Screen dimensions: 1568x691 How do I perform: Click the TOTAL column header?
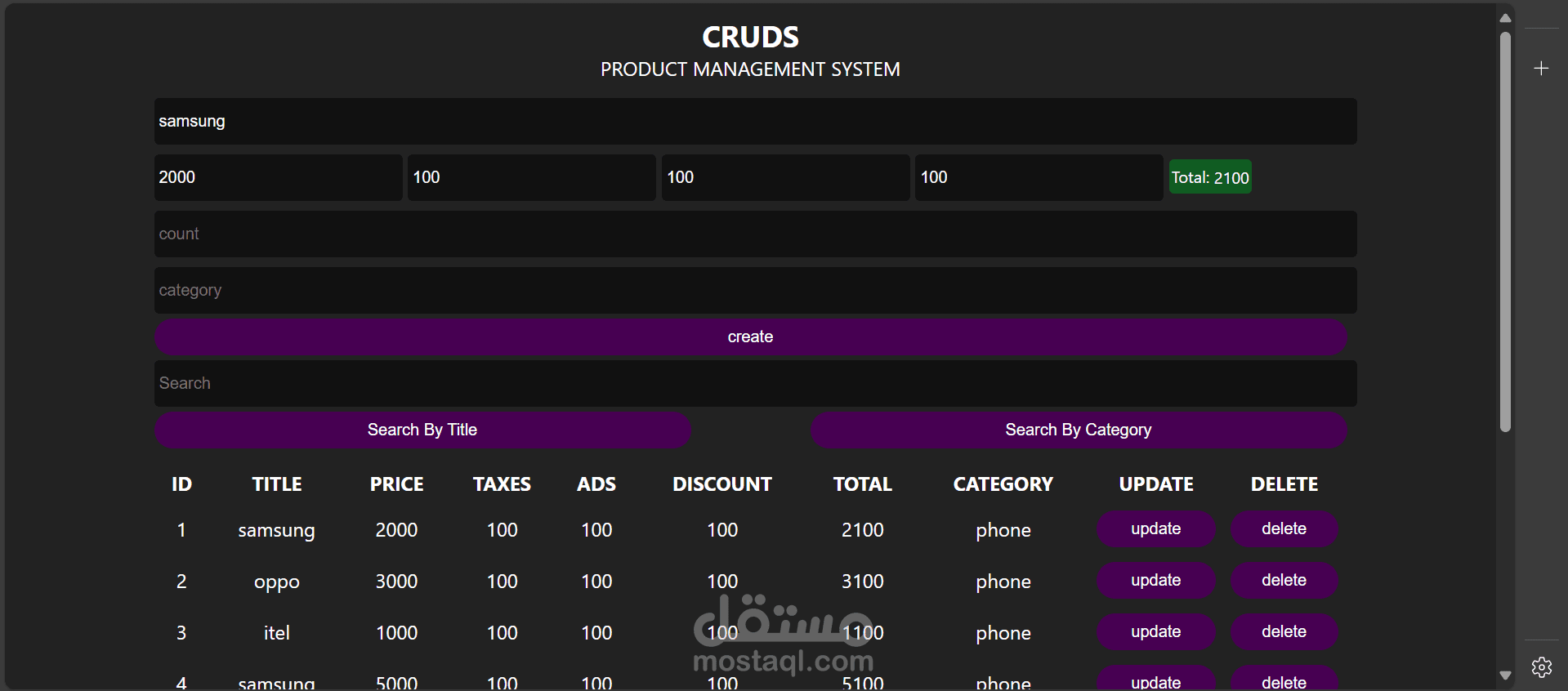click(863, 484)
